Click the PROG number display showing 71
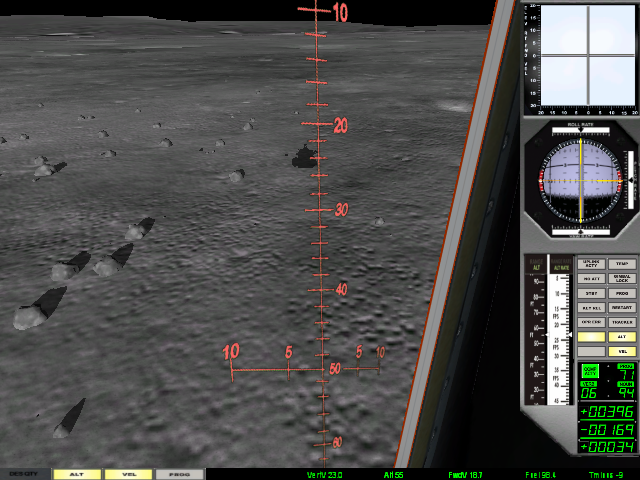640x480 pixels. [626, 375]
